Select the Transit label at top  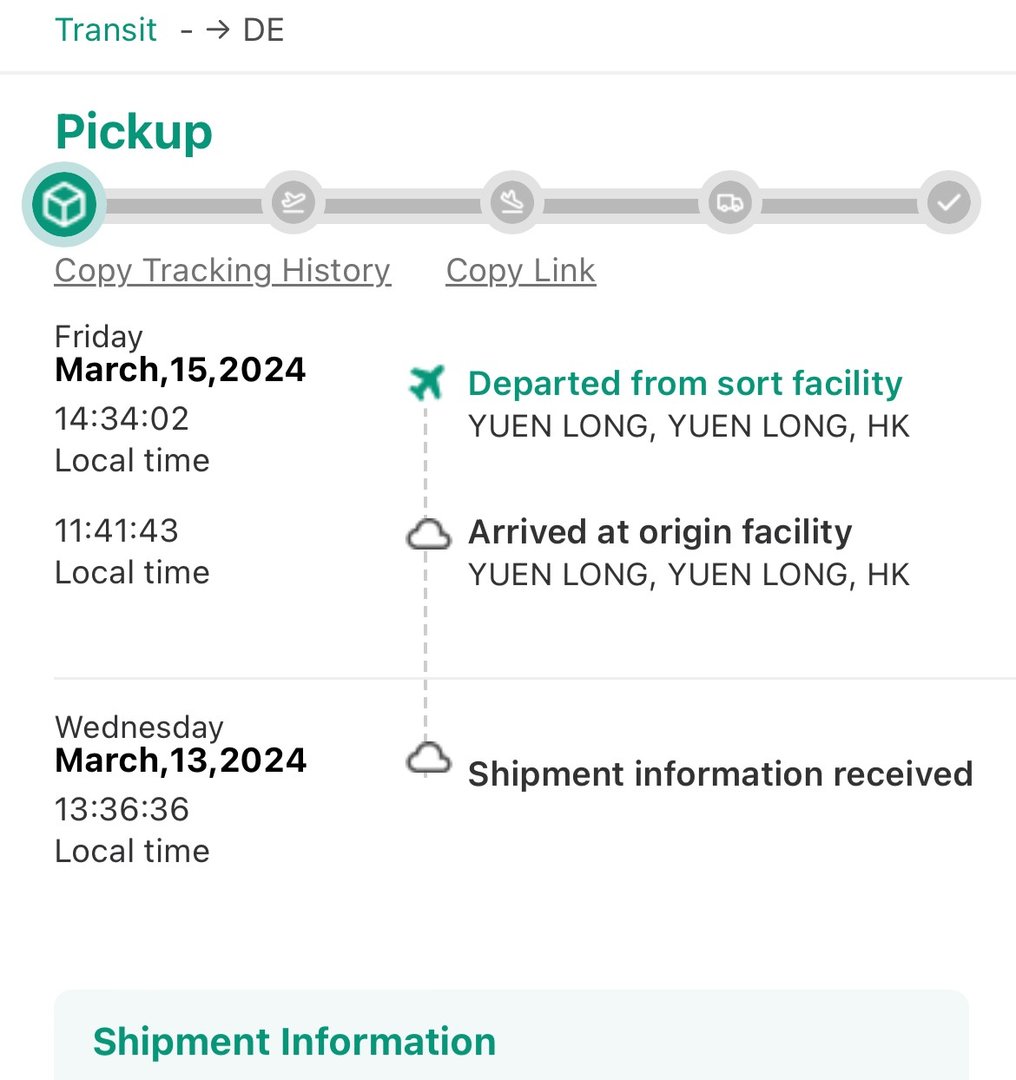(x=106, y=30)
